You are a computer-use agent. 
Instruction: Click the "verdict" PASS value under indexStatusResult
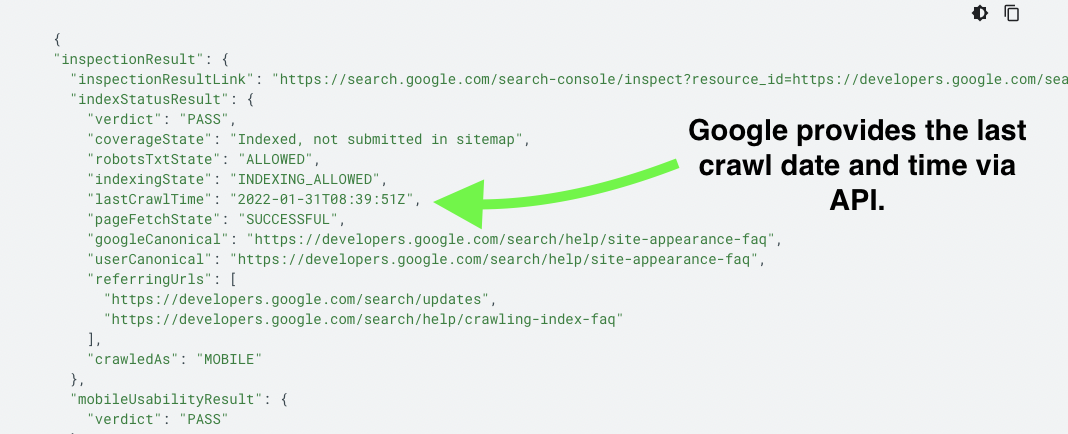[x=204, y=119]
